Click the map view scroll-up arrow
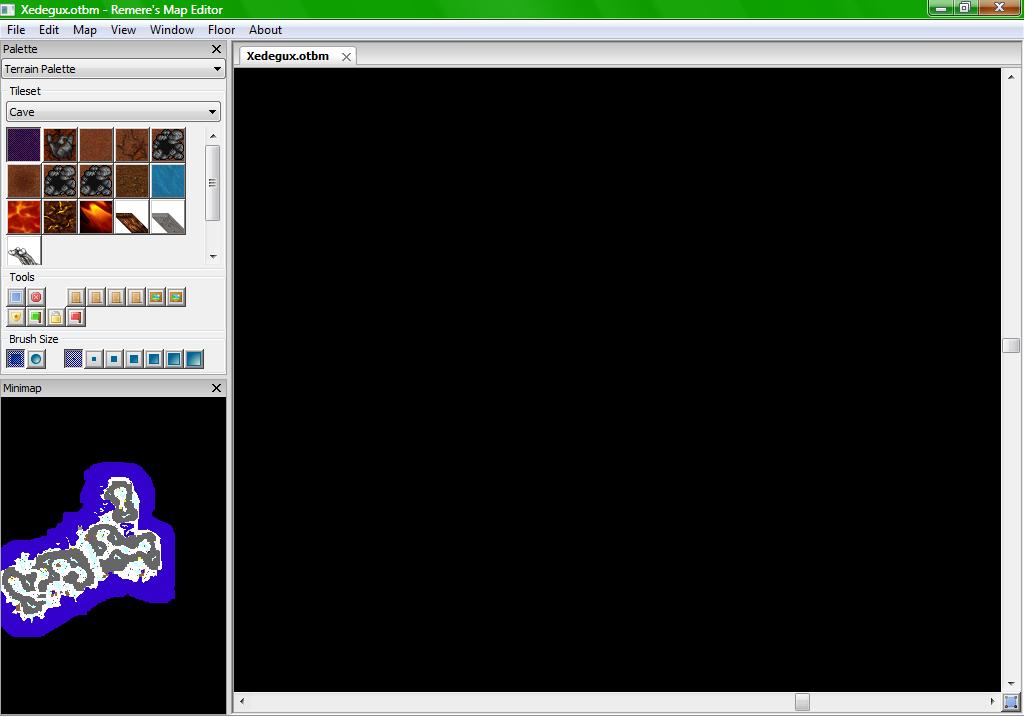 pyautogui.click(x=1011, y=77)
